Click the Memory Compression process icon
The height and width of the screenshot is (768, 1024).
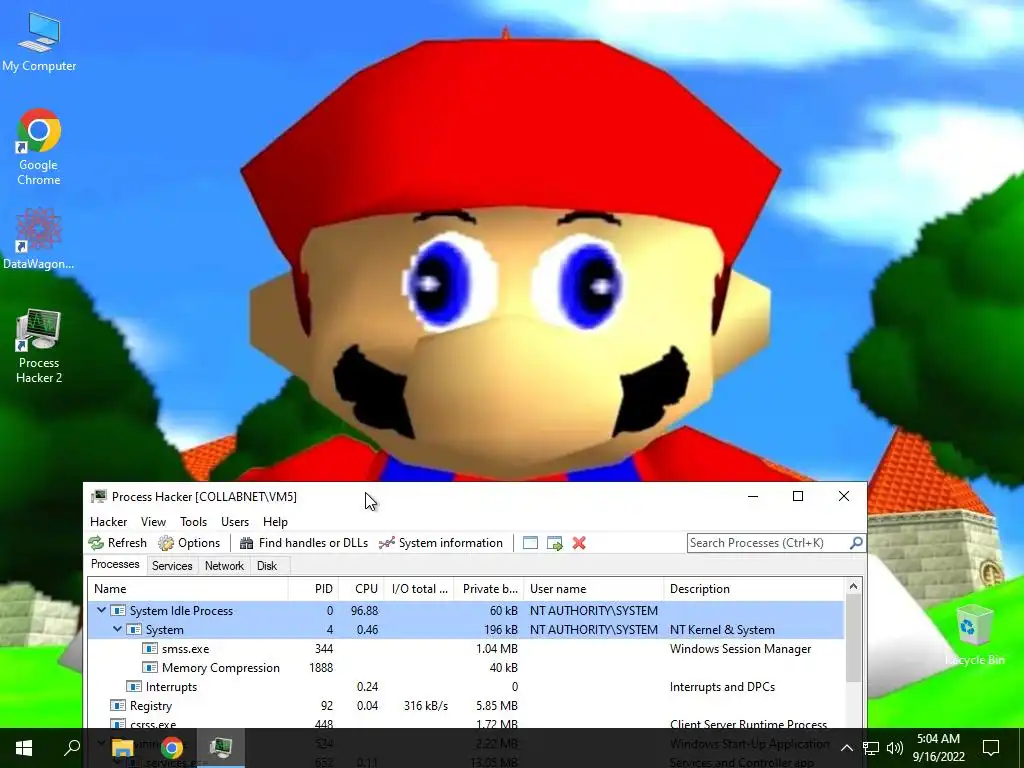[x=150, y=667]
